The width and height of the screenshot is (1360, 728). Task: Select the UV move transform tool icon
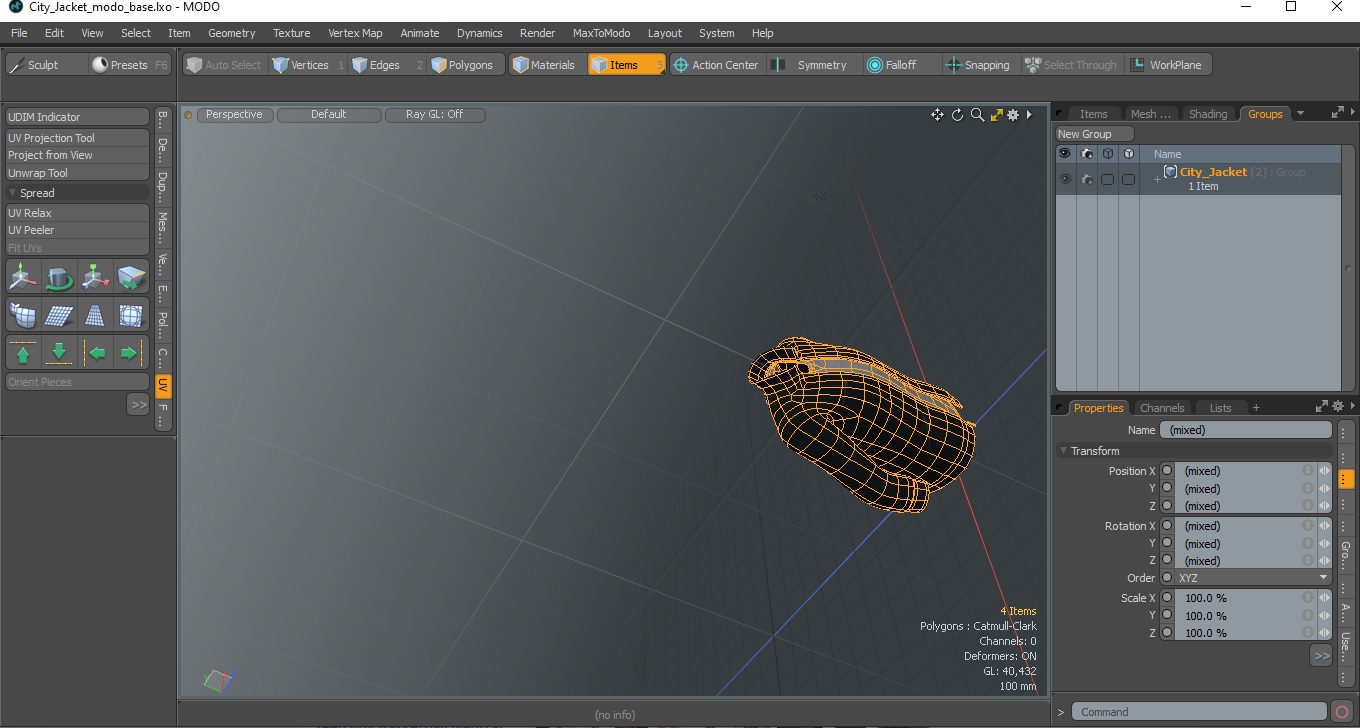[x=23, y=277]
